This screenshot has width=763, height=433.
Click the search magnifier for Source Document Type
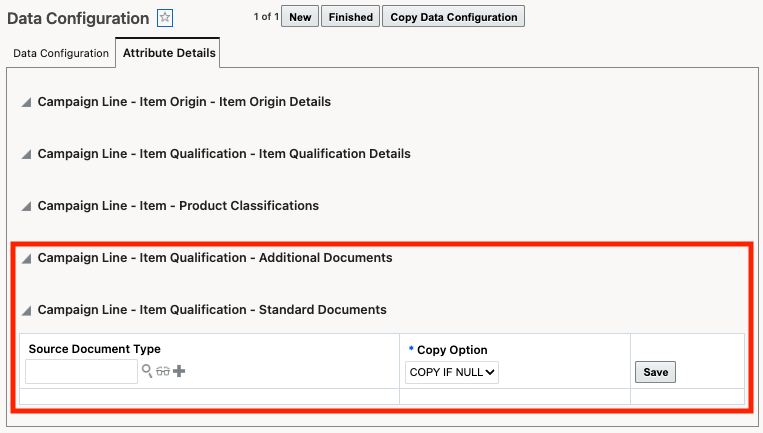[147, 372]
